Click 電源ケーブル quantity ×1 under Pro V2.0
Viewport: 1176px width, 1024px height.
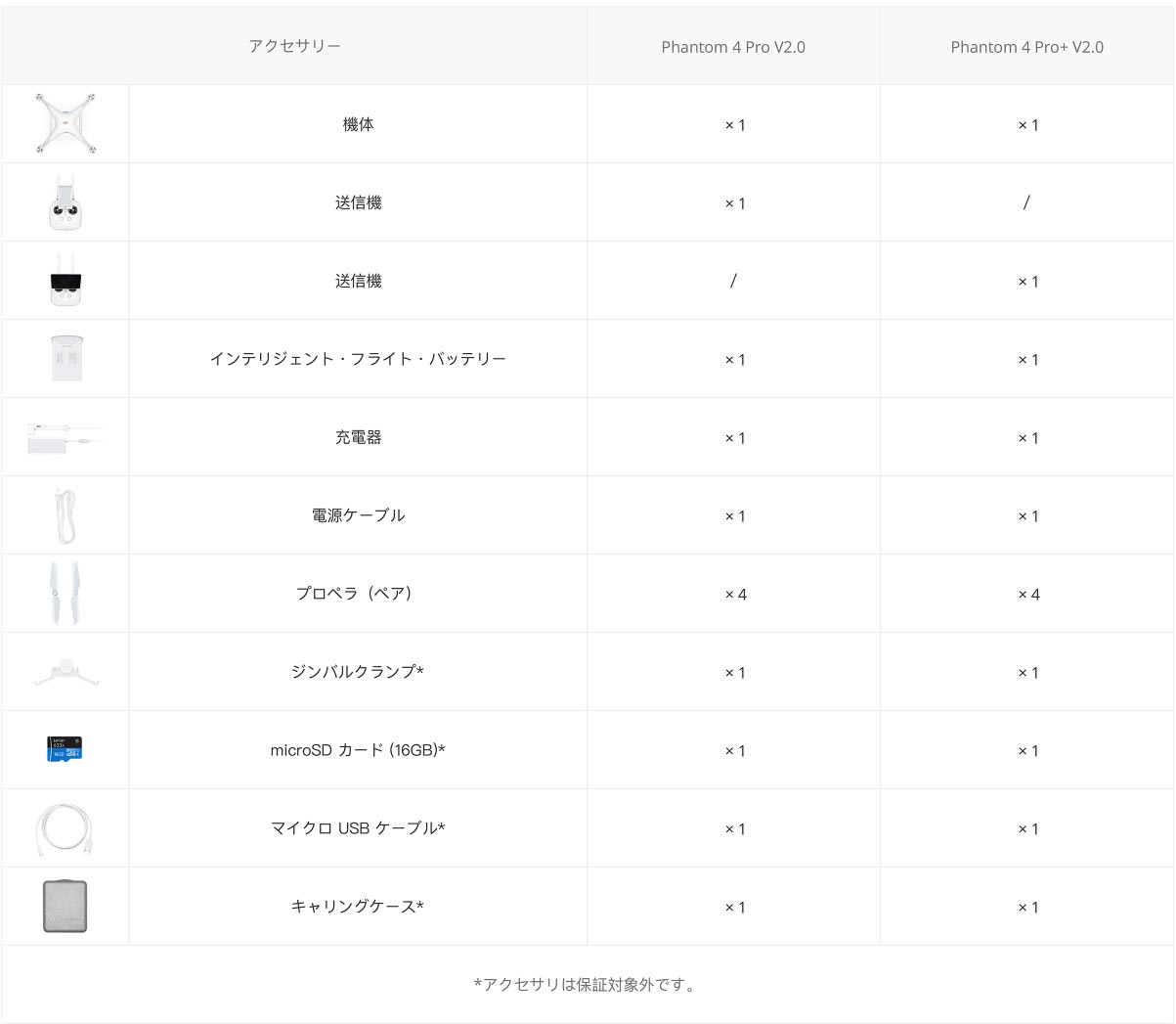(734, 516)
